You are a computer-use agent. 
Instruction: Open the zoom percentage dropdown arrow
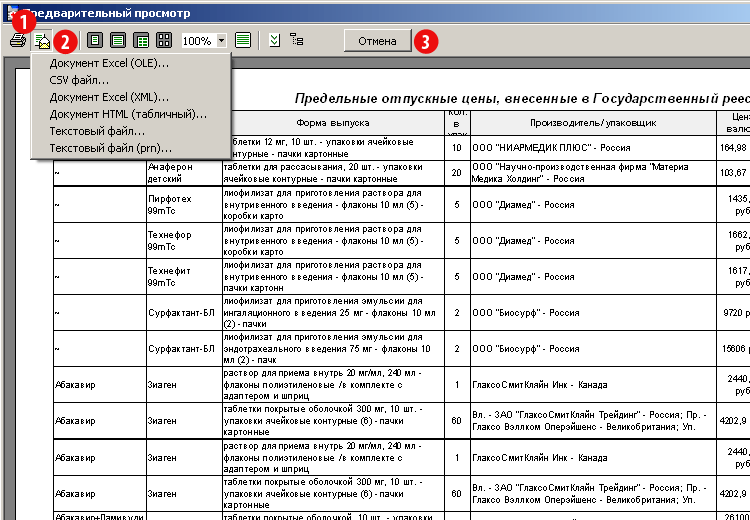(221, 41)
